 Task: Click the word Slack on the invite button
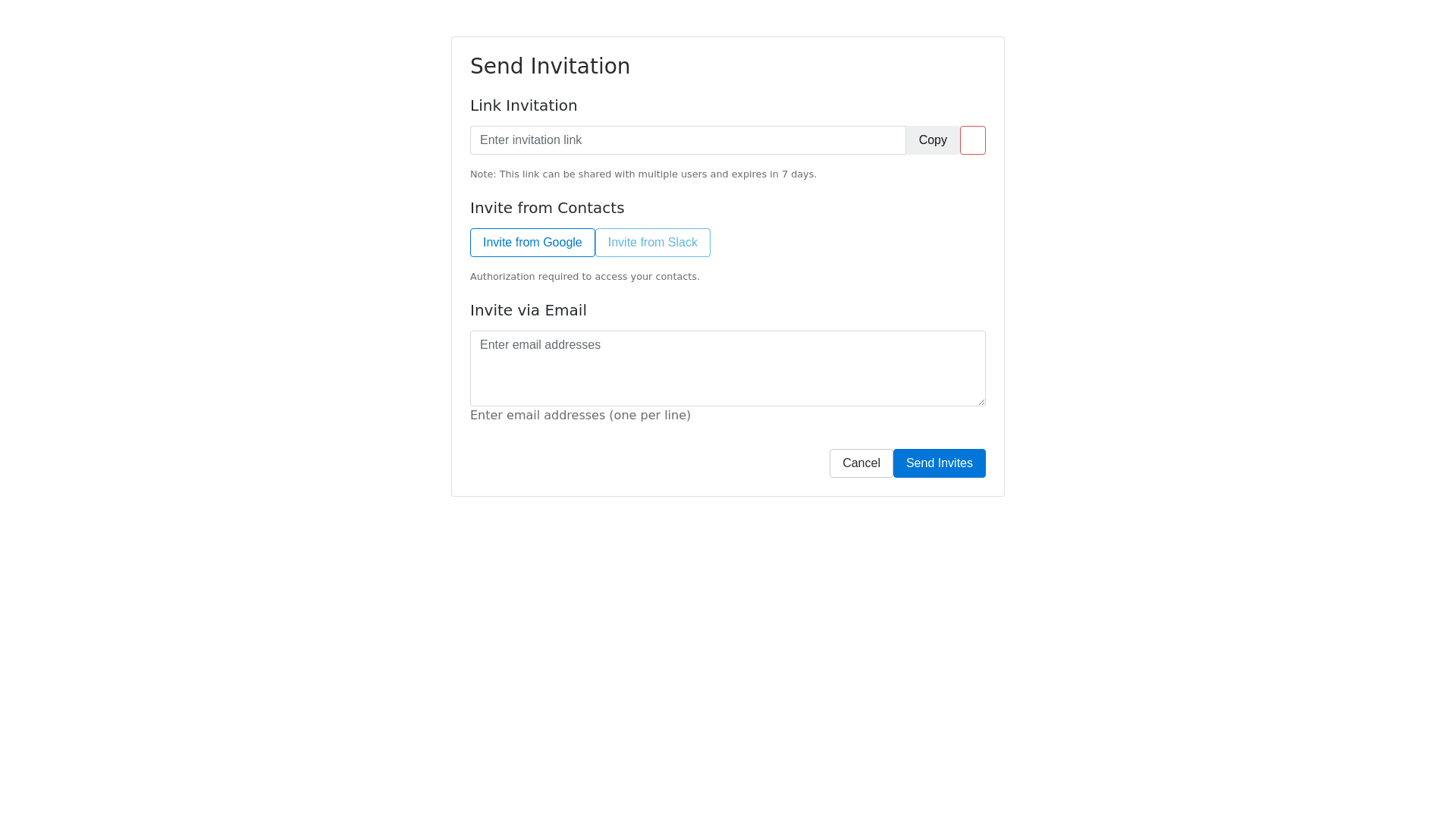pyautogui.click(x=682, y=243)
